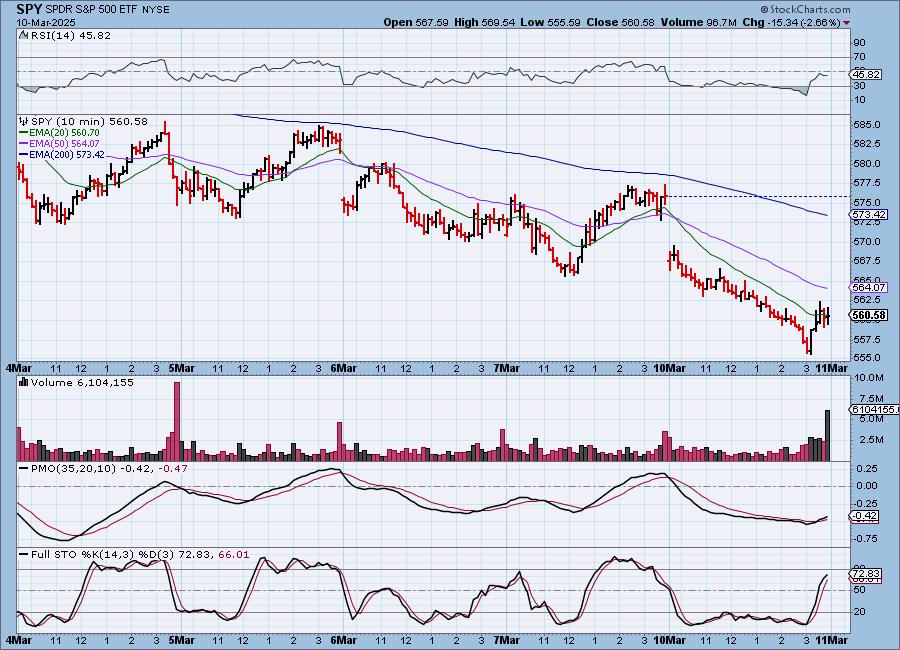Click the red down arrow next to Chg
The width and height of the screenshot is (900, 650).
pyautogui.click(x=847, y=22)
